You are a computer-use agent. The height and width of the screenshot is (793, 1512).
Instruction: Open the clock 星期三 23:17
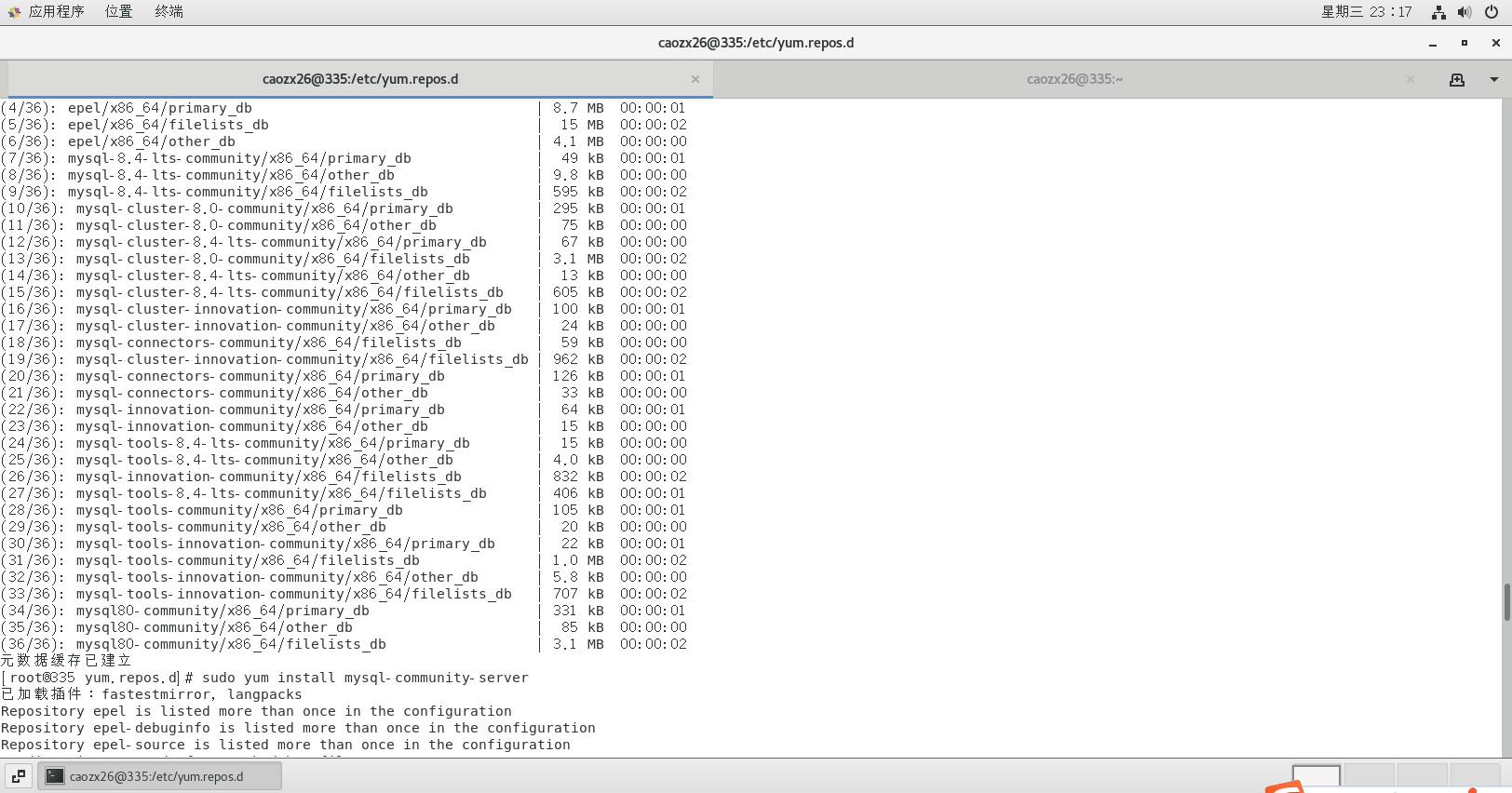pyautogui.click(x=1366, y=12)
